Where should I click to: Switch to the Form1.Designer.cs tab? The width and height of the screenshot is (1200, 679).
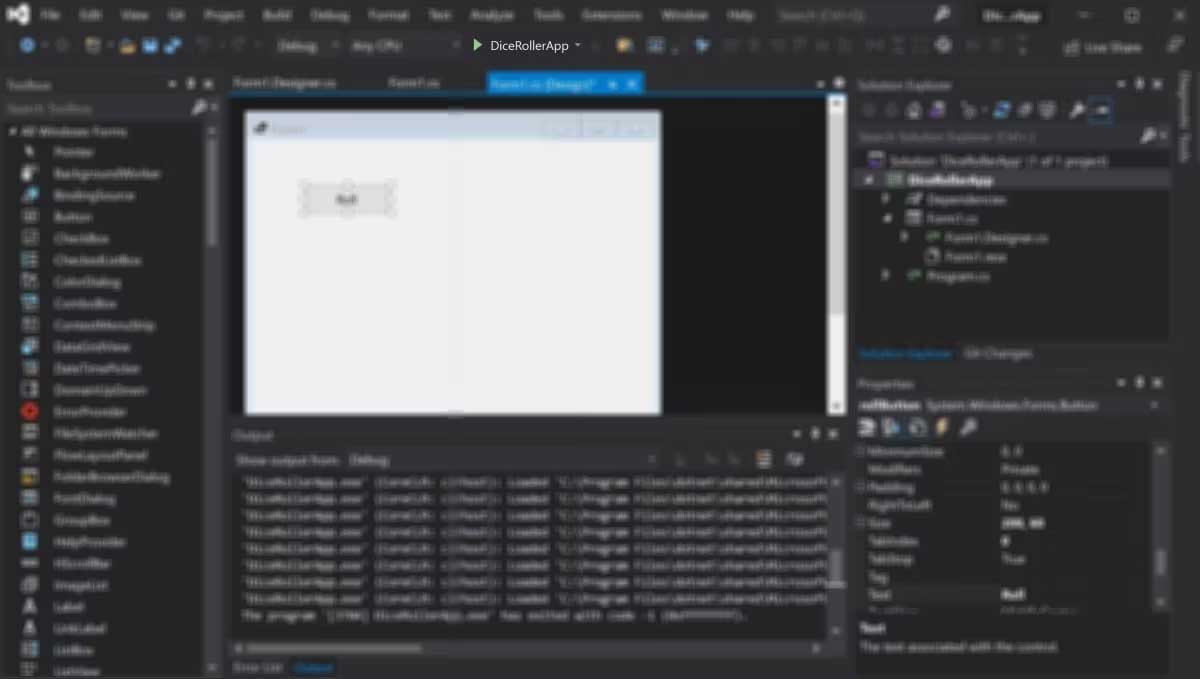(x=284, y=82)
